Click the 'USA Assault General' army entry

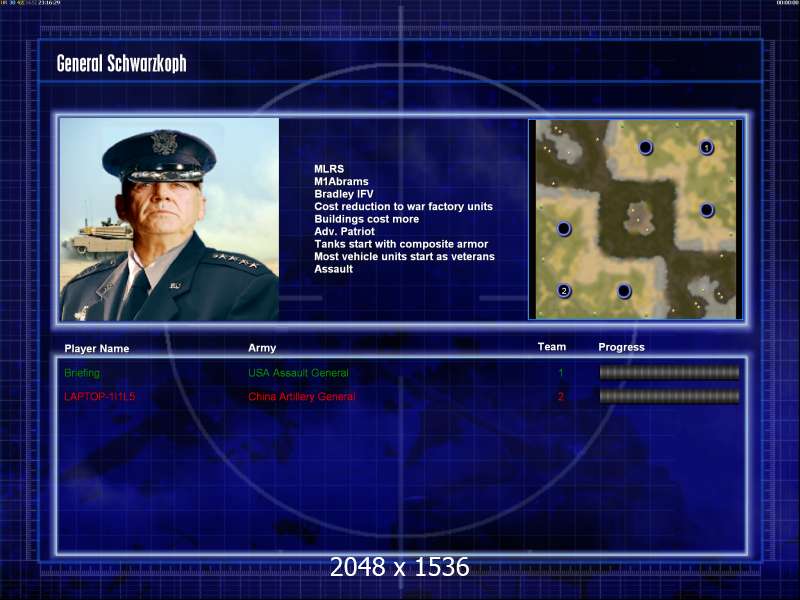click(x=298, y=373)
